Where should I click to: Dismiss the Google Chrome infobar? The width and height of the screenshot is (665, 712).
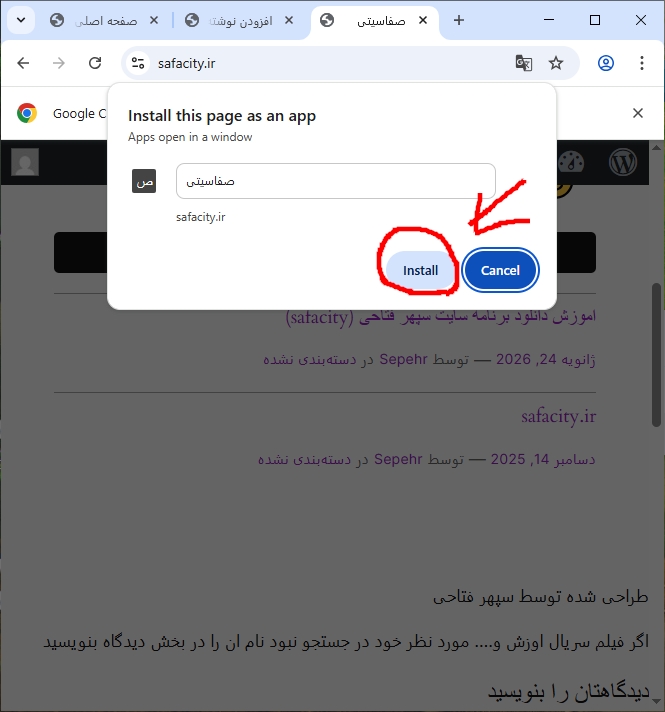point(638,113)
